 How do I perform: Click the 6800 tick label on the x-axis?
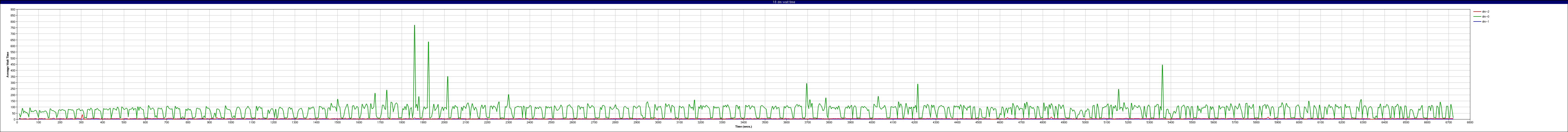pos(1470,122)
